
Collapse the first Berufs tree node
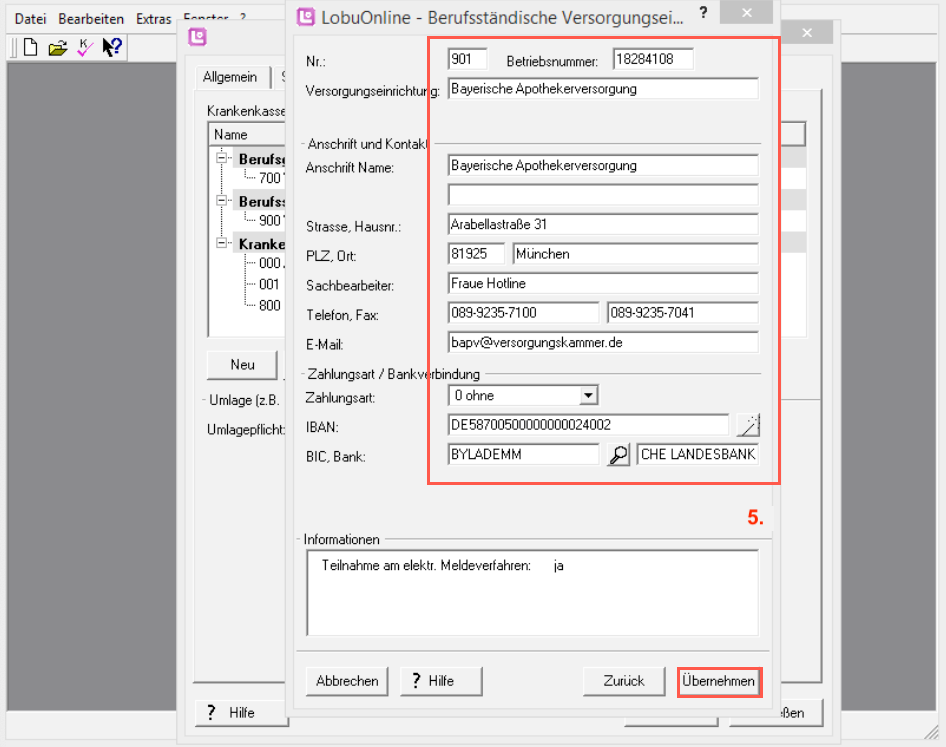point(221,158)
